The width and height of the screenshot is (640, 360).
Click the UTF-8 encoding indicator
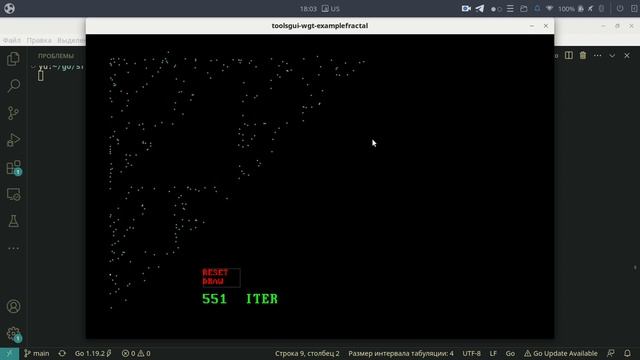pos(471,353)
